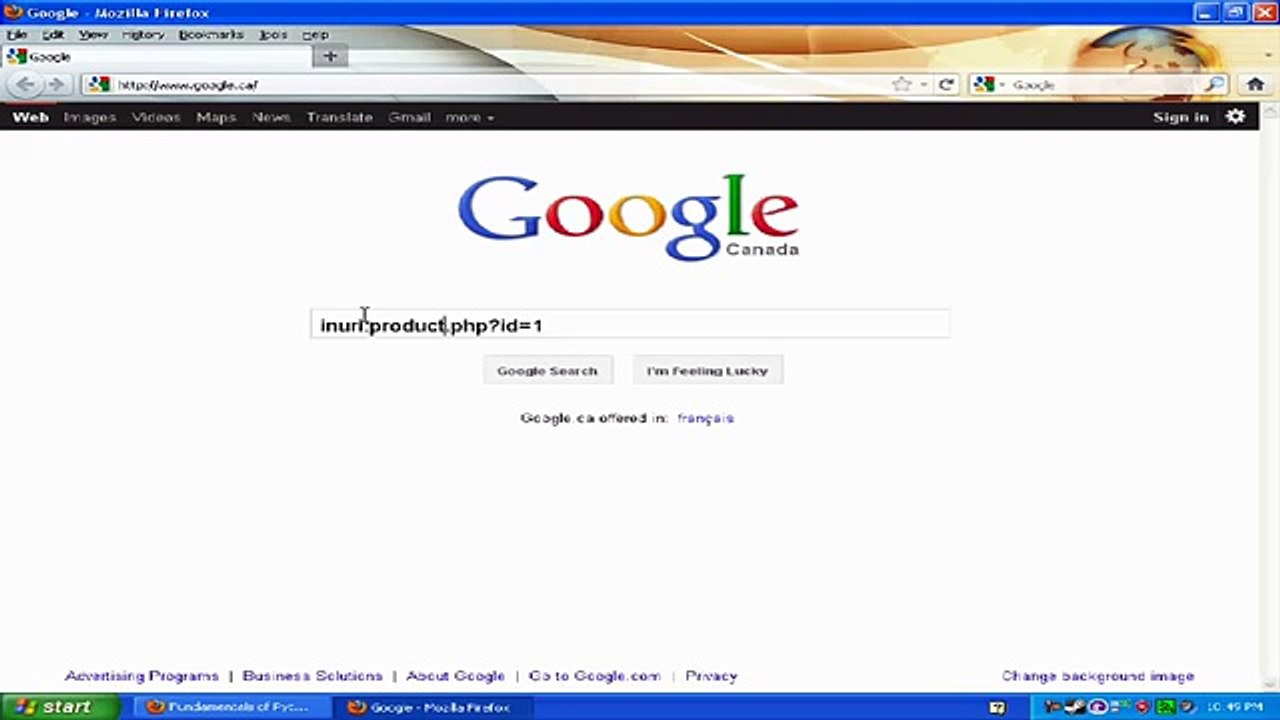Open the Bookmarks menu
The image size is (1280, 720).
[x=211, y=34]
